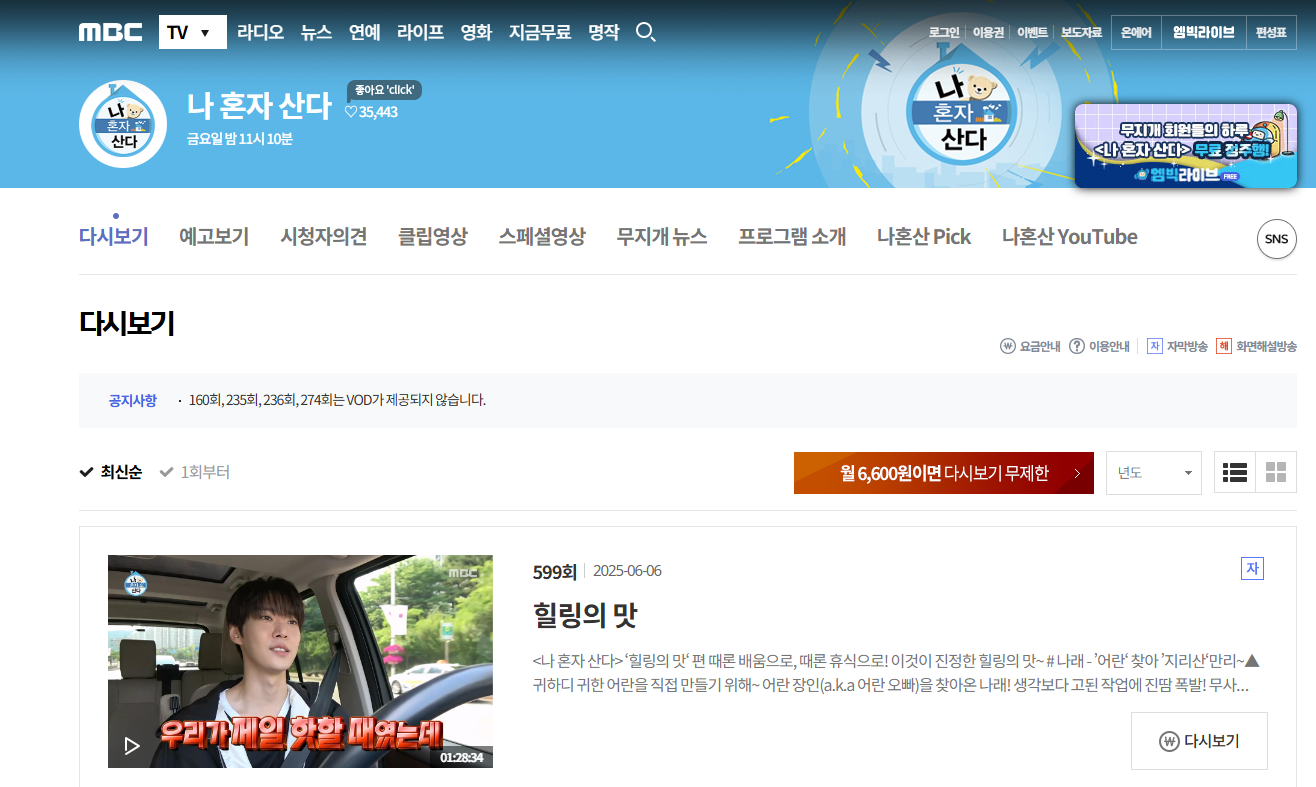Open search with the magnifier icon
This screenshot has width=1316, height=787.
click(645, 31)
